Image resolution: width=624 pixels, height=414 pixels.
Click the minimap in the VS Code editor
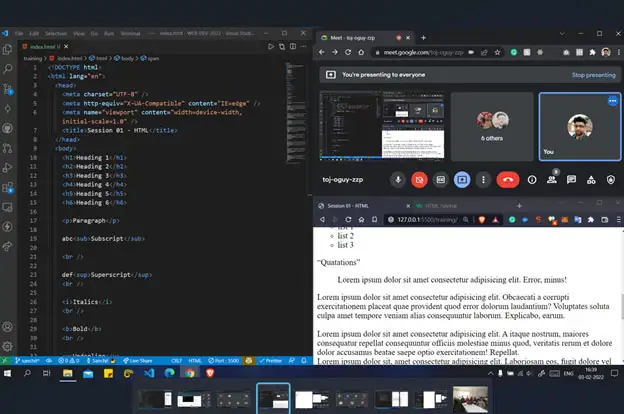pyautogui.click(x=296, y=113)
